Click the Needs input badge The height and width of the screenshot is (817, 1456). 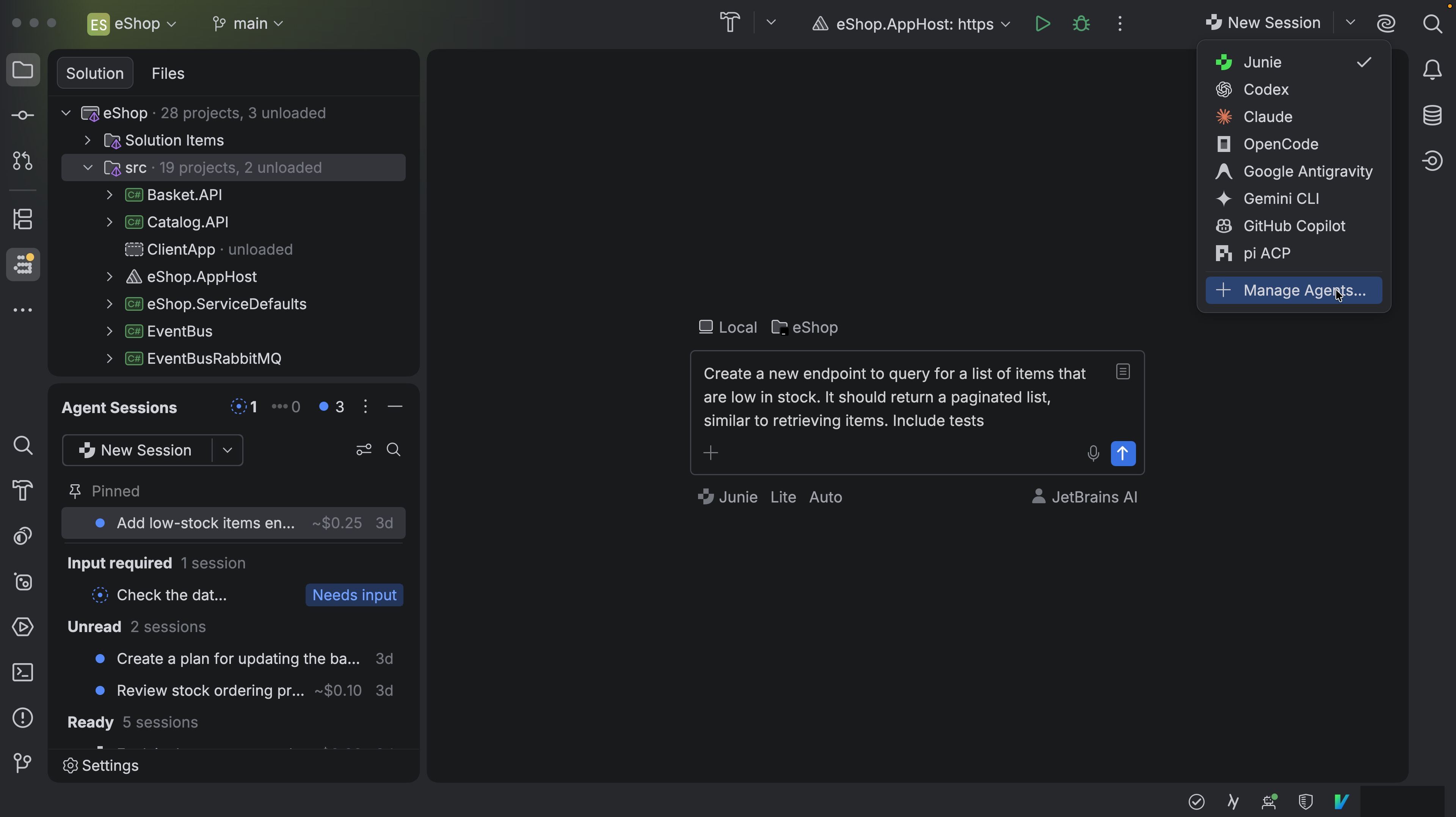pyautogui.click(x=355, y=595)
